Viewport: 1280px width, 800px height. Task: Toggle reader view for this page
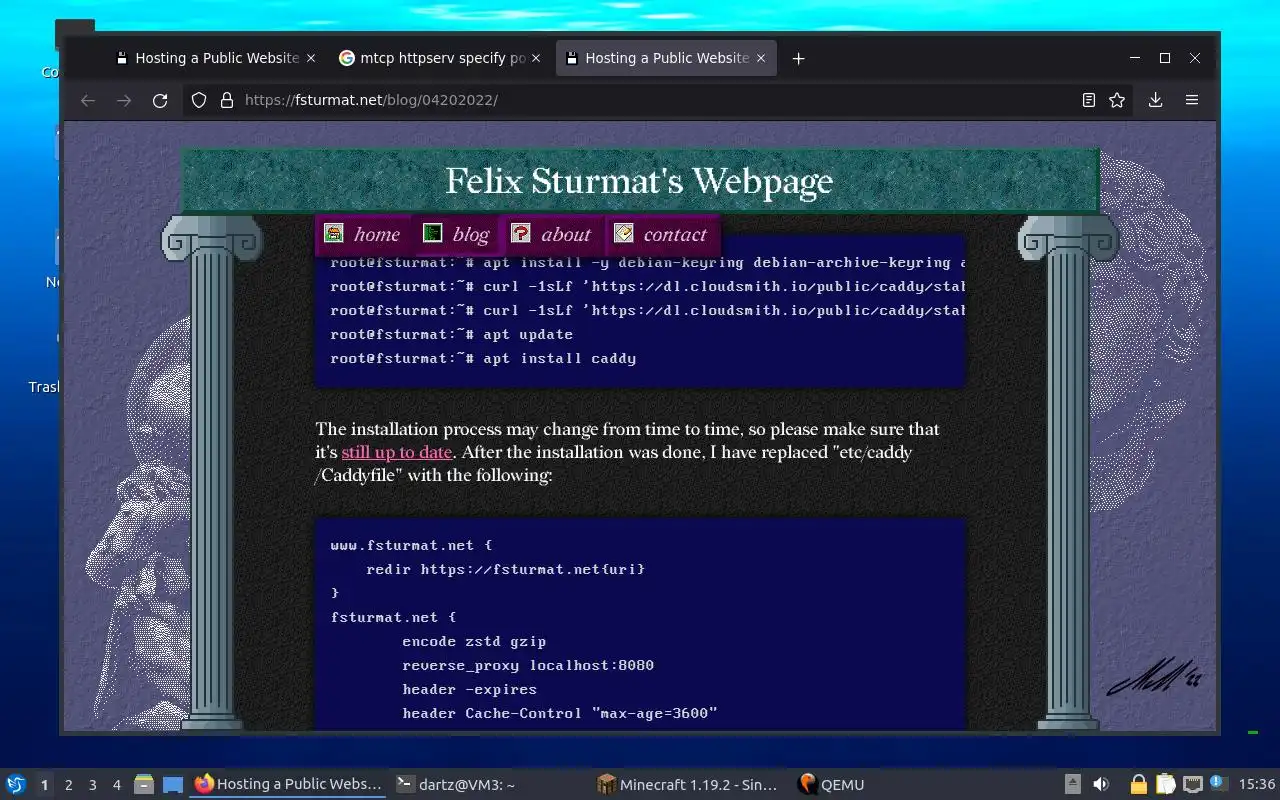click(1089, 100)
